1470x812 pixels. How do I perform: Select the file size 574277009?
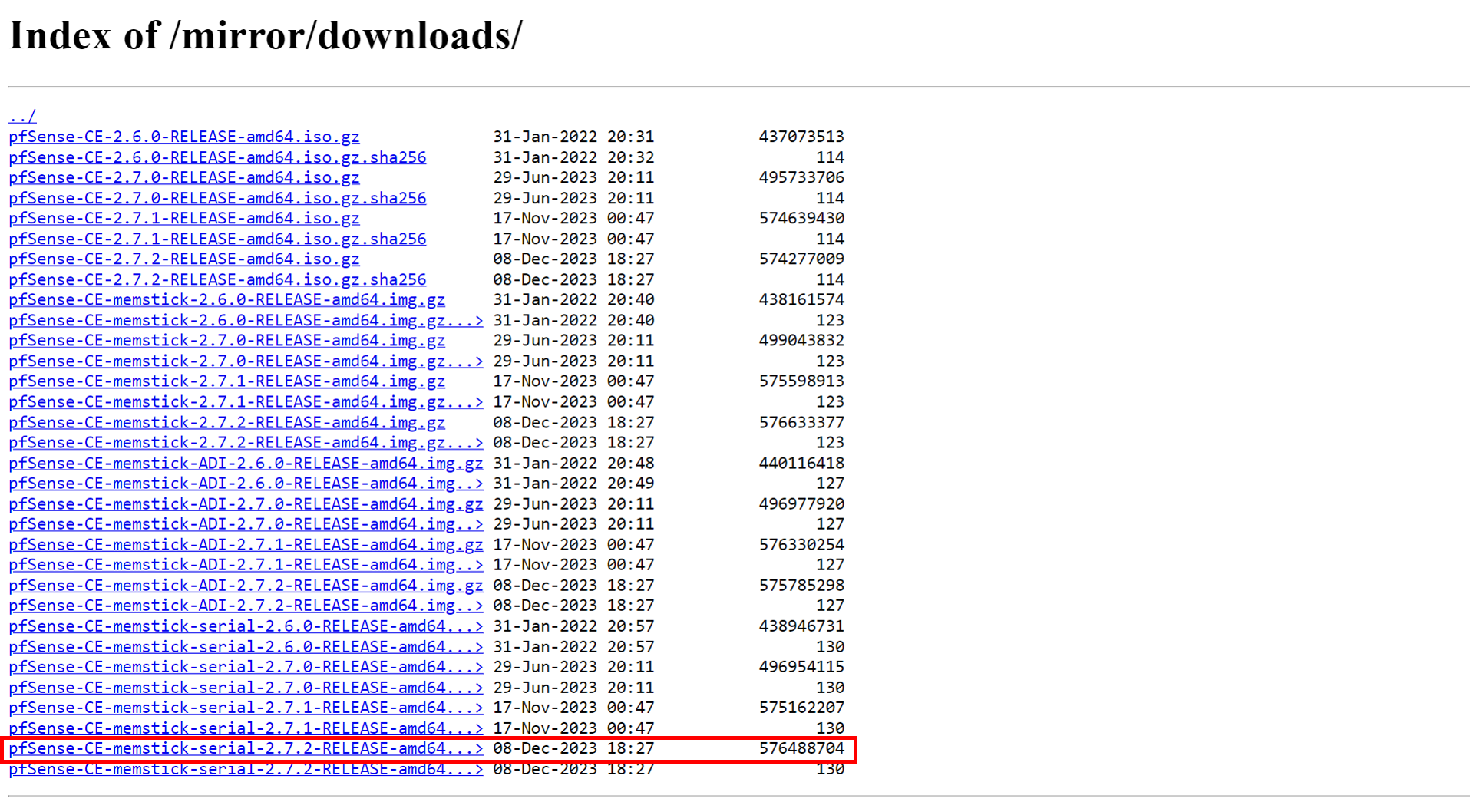pos(801,259)
